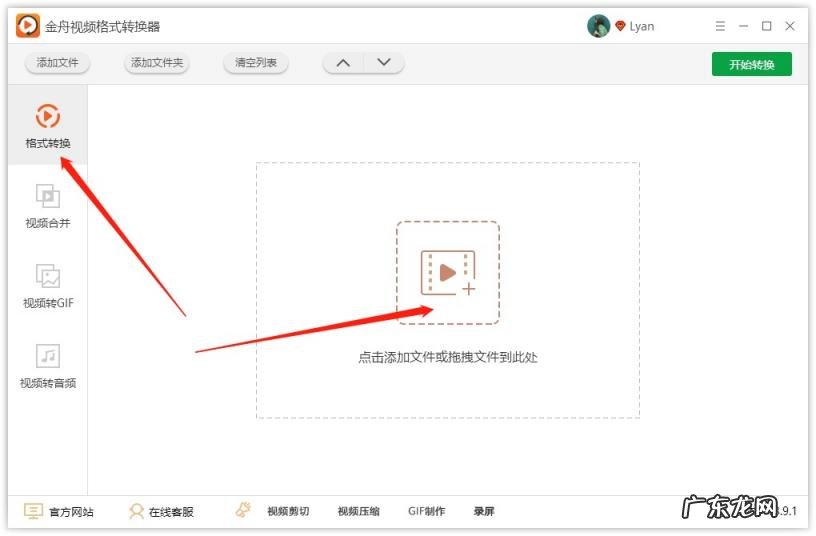Close the converter window
This screenshot has width=816, height=536.
pos(789,26)
